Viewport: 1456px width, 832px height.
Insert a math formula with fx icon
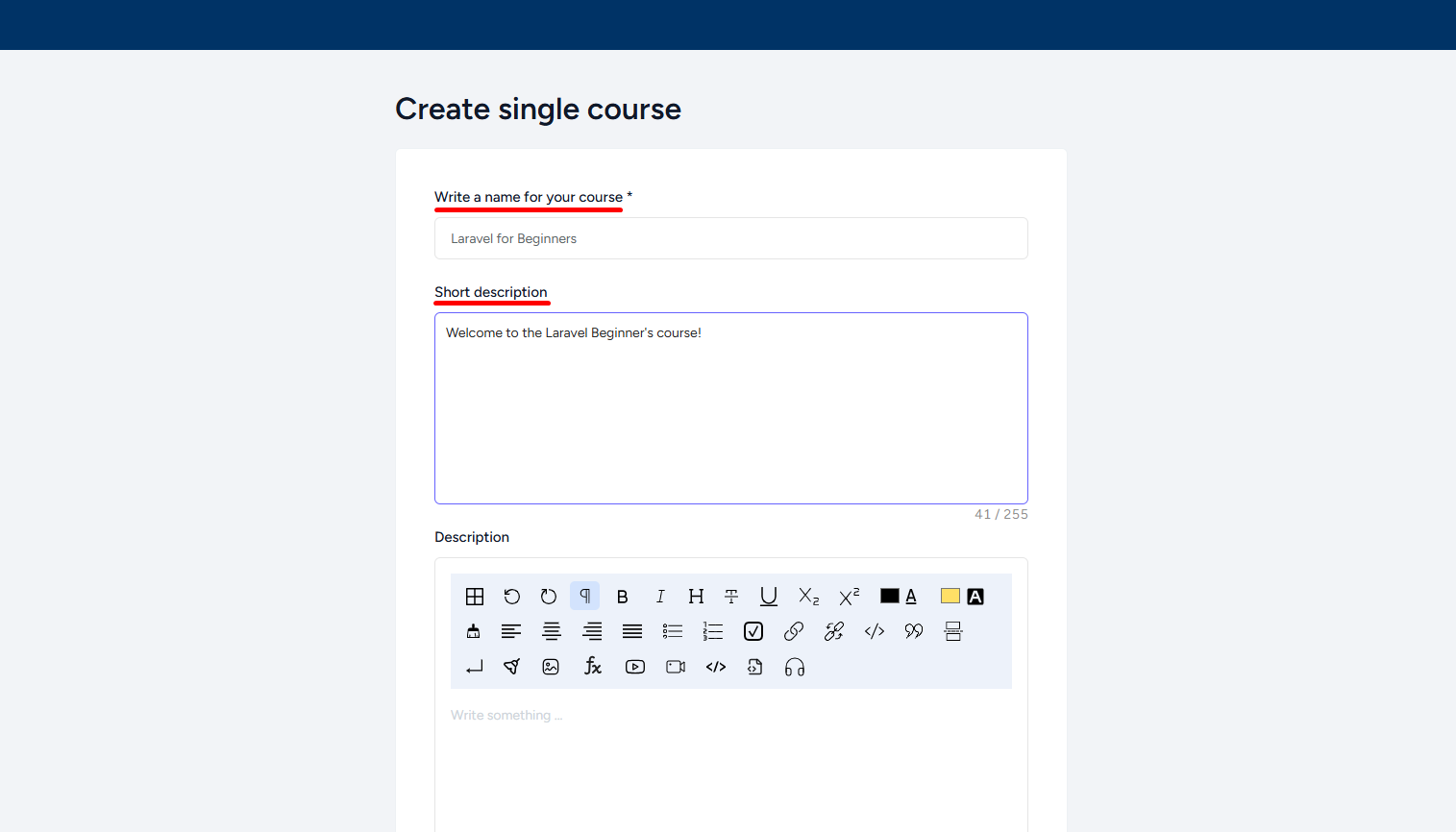coord(593,666)
